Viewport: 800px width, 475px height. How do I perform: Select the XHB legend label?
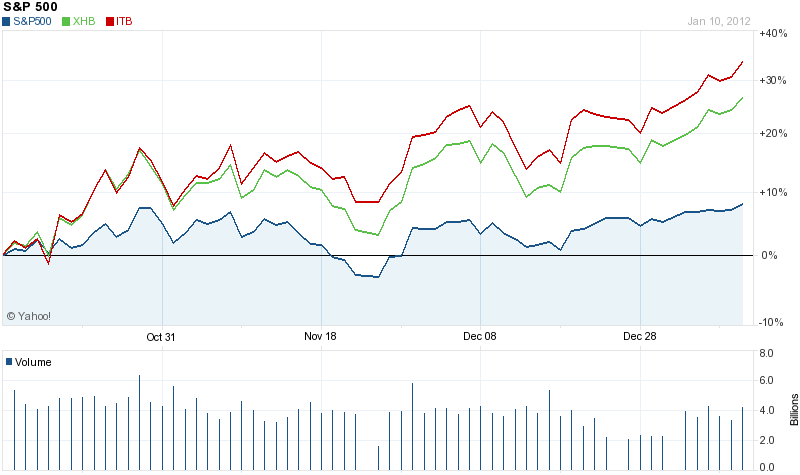pyautogui.click(x=85, y=21)
